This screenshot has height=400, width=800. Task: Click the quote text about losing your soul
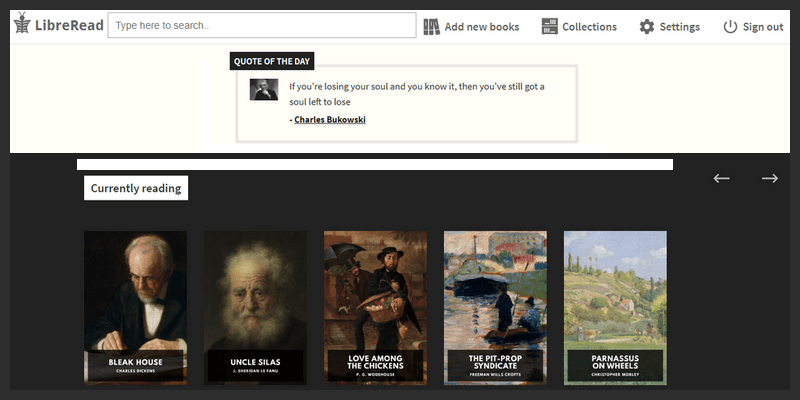417,94
